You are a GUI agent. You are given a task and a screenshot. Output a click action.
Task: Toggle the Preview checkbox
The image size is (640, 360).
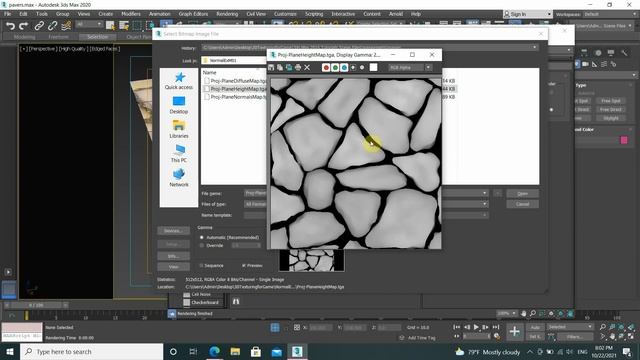point(244,266)
